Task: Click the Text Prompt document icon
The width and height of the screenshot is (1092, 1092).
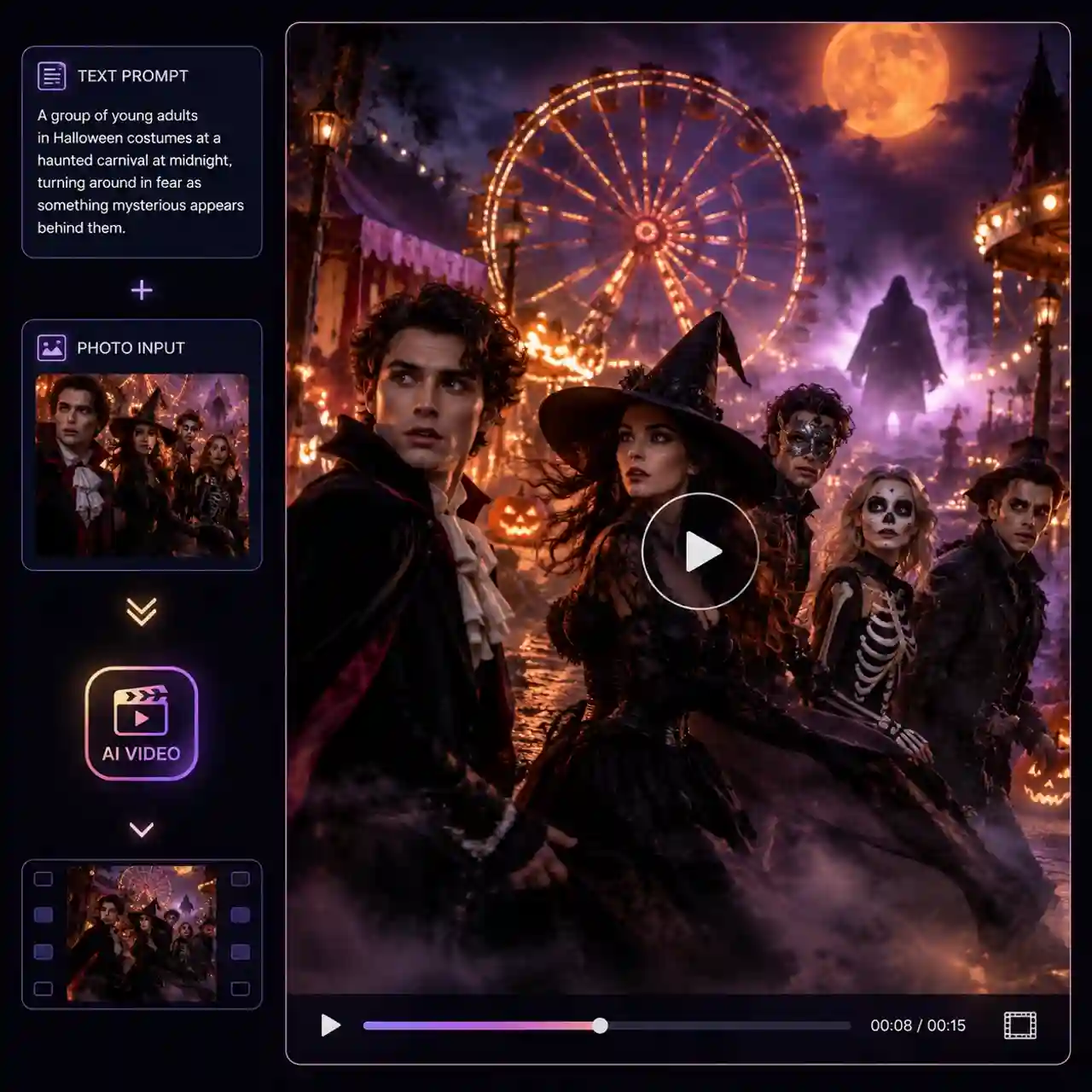Action: point(51,76)
